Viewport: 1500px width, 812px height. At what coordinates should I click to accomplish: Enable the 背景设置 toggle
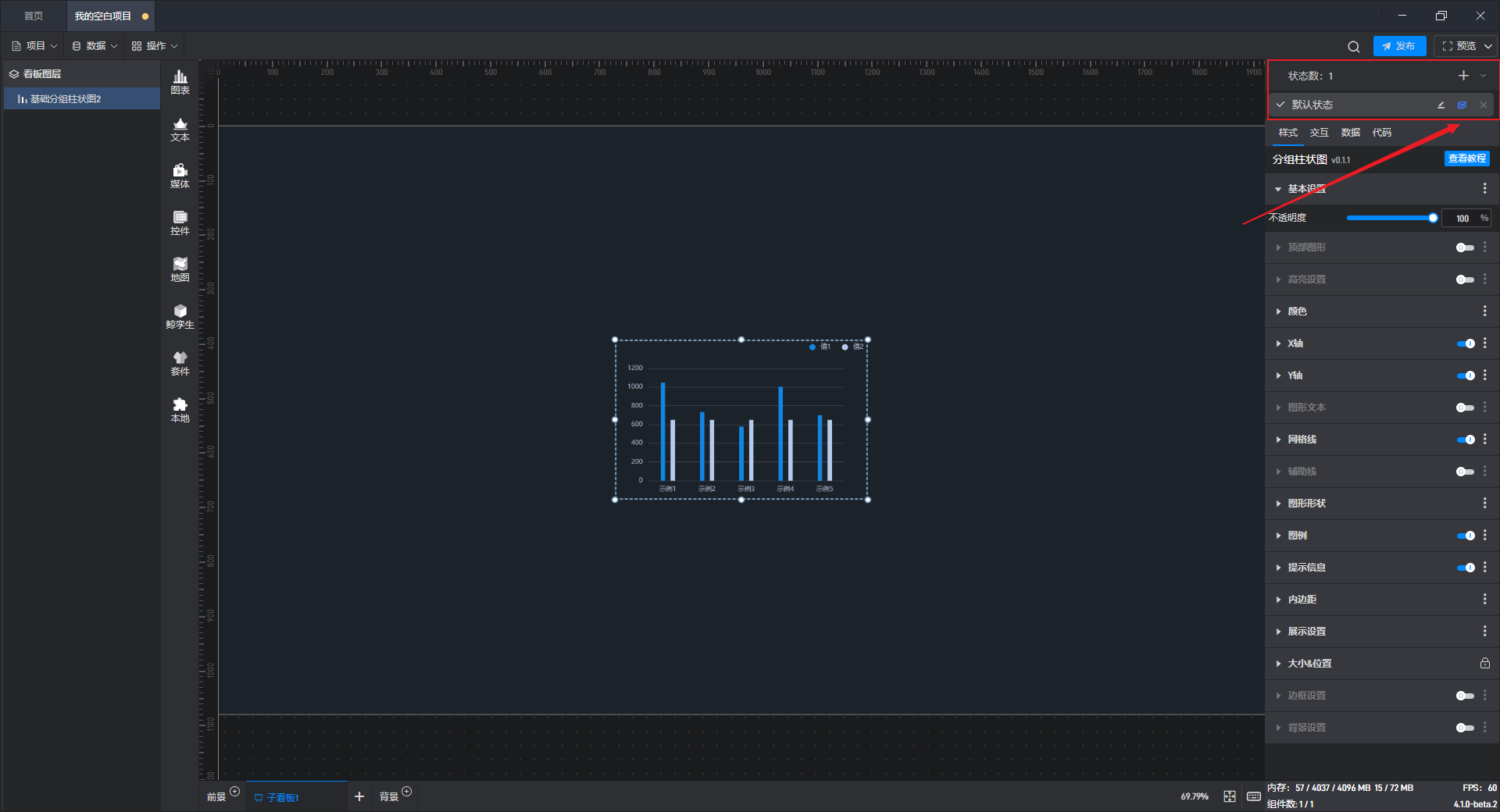(x=1465, y=728)
